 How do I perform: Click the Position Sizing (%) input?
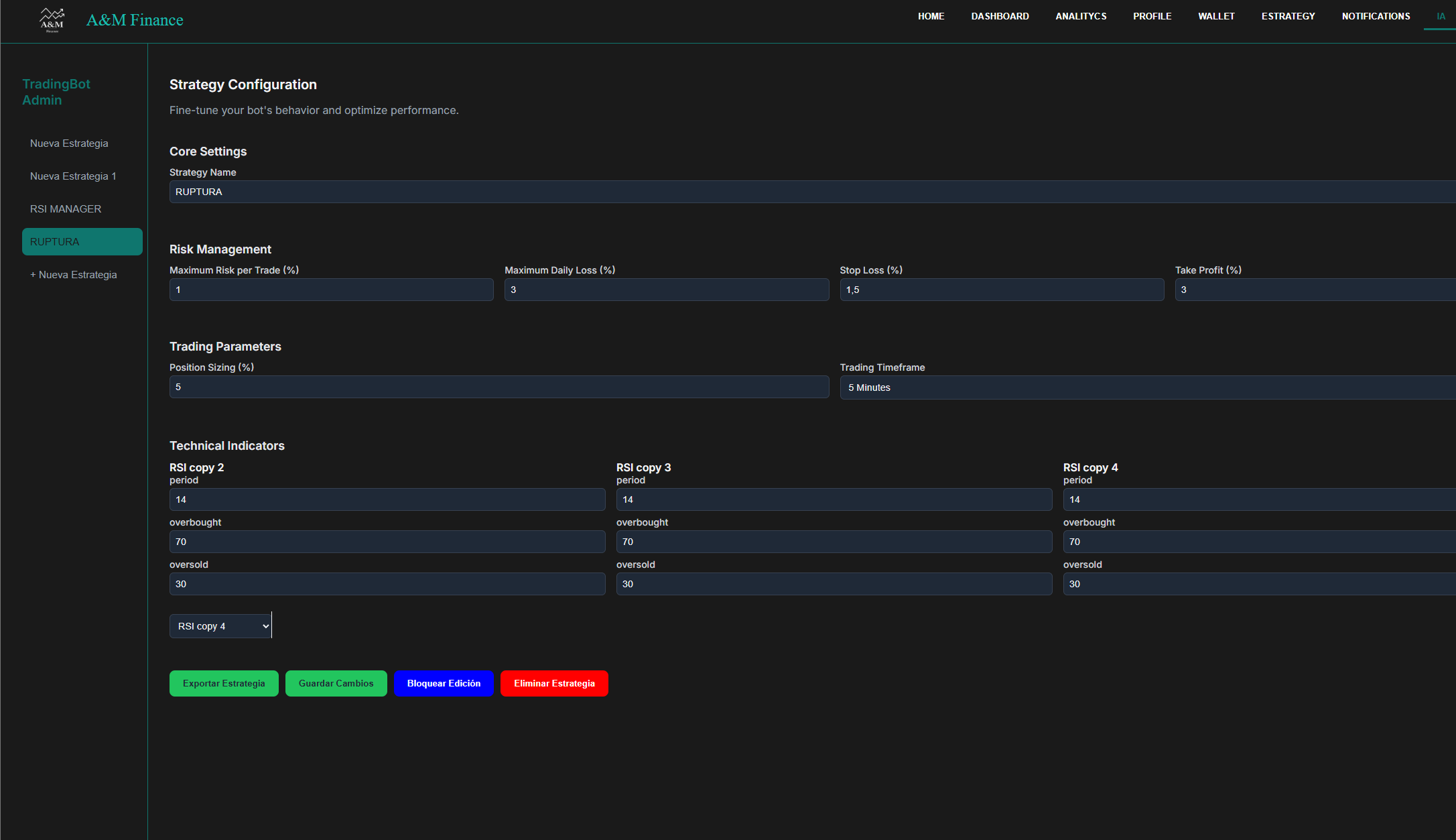[499, 387]
